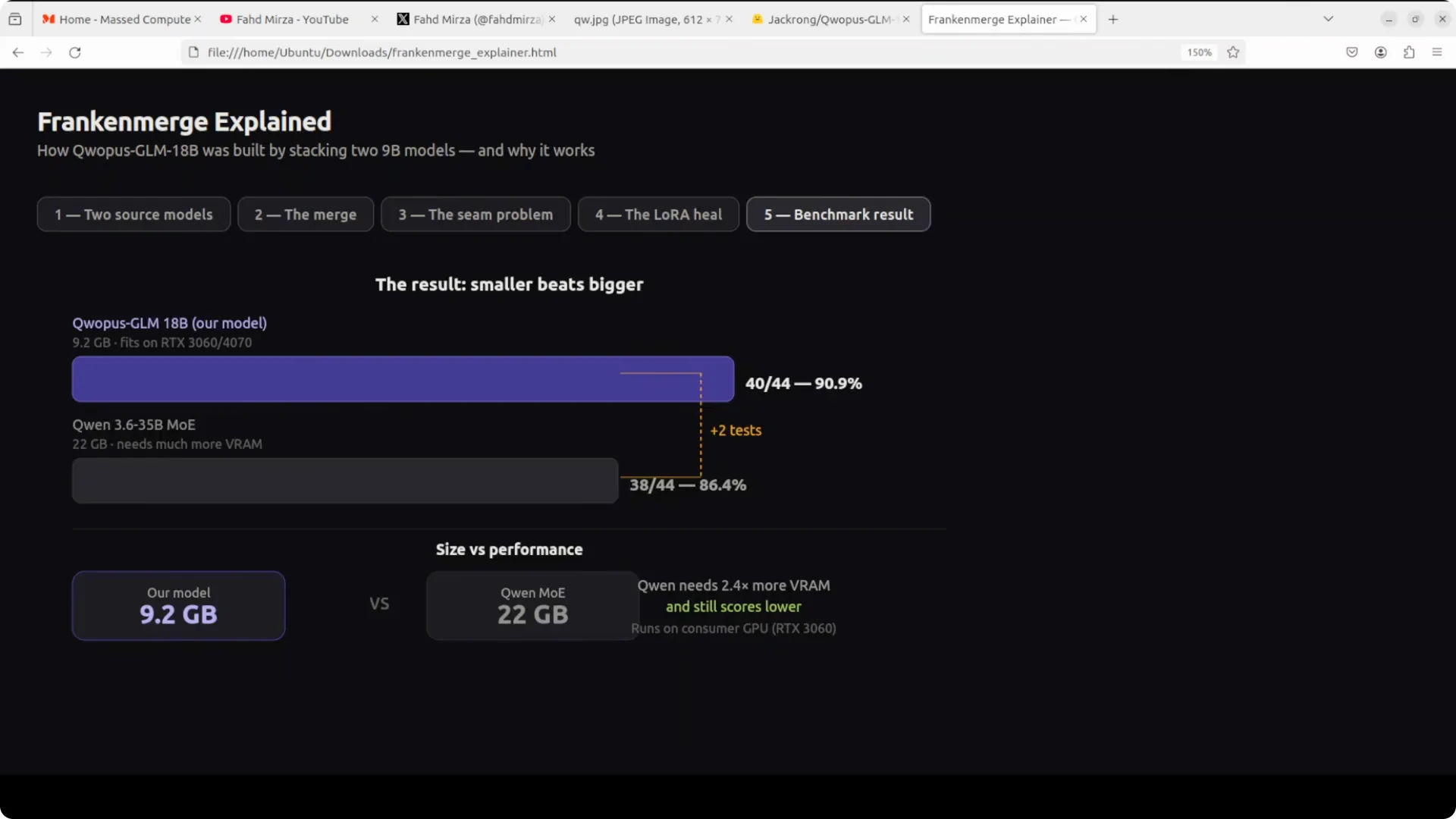This screenshot has width=1456, height=819.
Task: Click the browser Back arrow
Action: pyautogui.click(x=18, y=52)
